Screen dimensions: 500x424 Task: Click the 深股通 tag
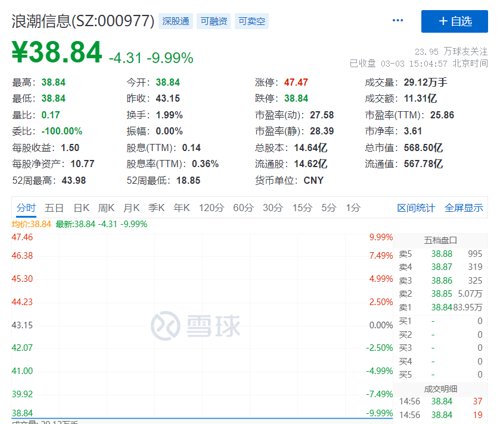click(x=176, y=21)
